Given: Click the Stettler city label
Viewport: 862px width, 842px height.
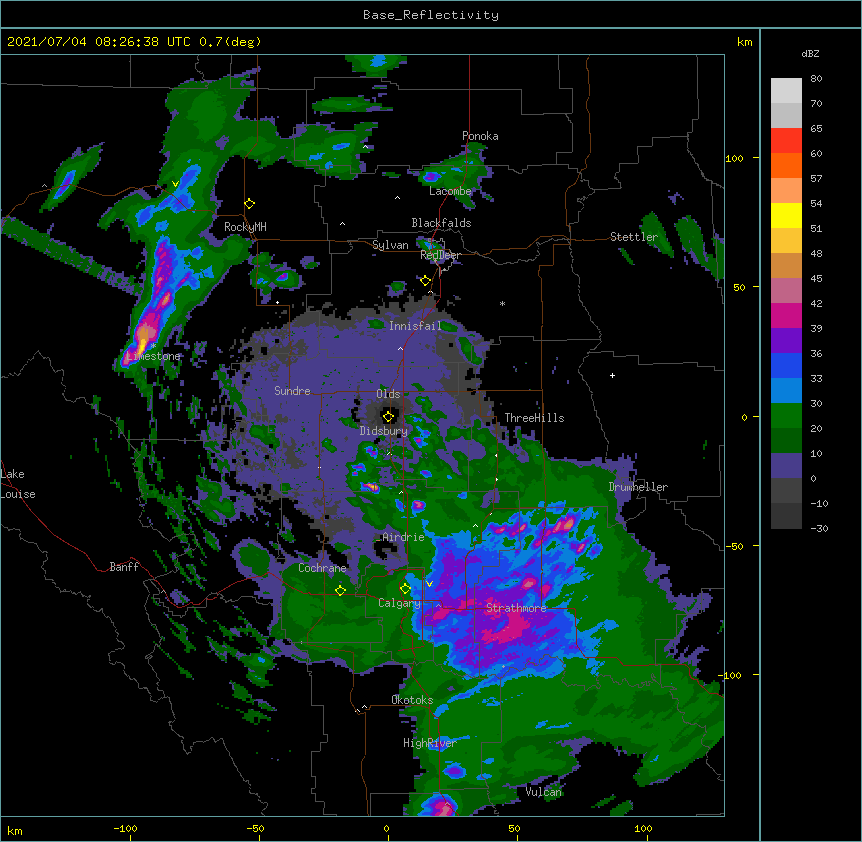Looking at the screenshot, I should (634, 237).
